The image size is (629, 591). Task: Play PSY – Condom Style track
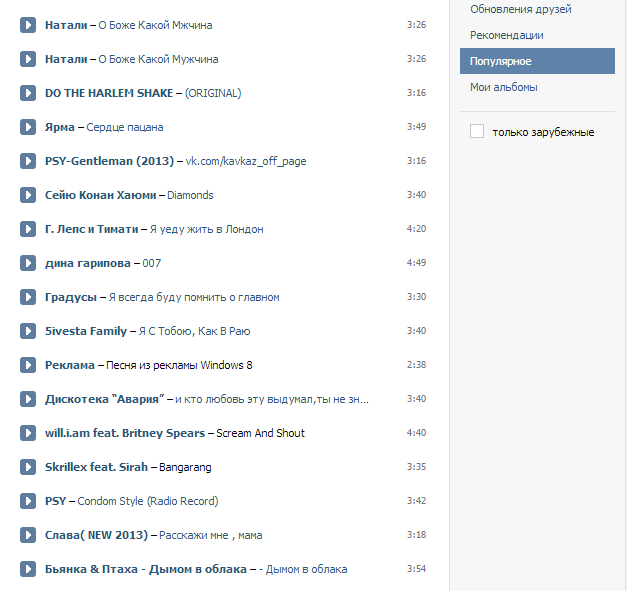[28, 501]
